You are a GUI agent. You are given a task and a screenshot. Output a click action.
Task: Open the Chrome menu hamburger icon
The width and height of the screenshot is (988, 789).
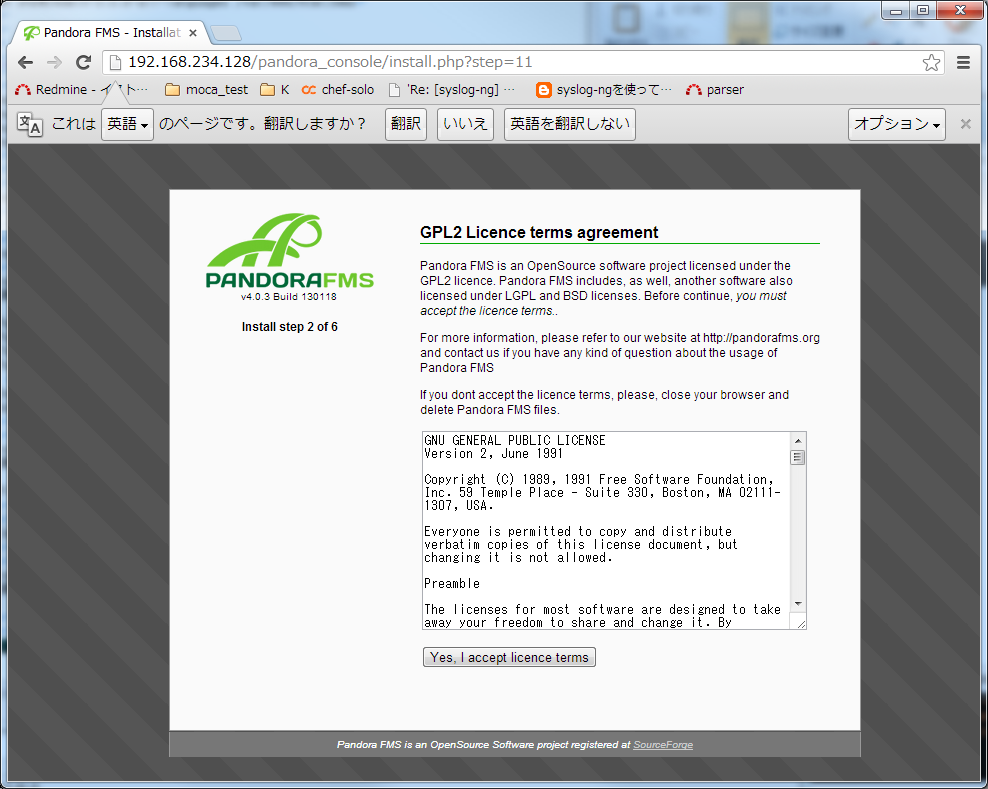click(964, 62)
